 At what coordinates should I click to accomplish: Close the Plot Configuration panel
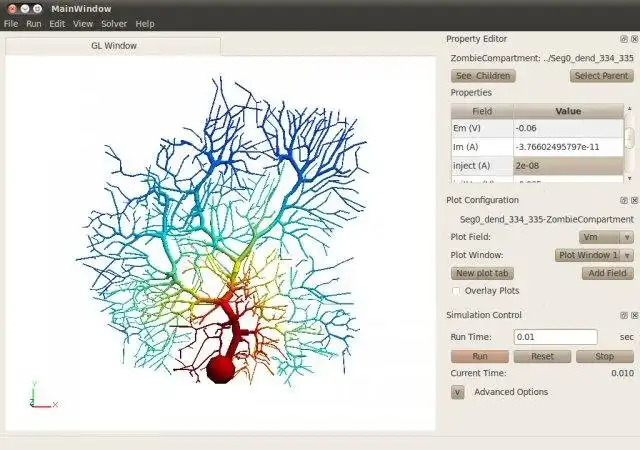[634, 200]
